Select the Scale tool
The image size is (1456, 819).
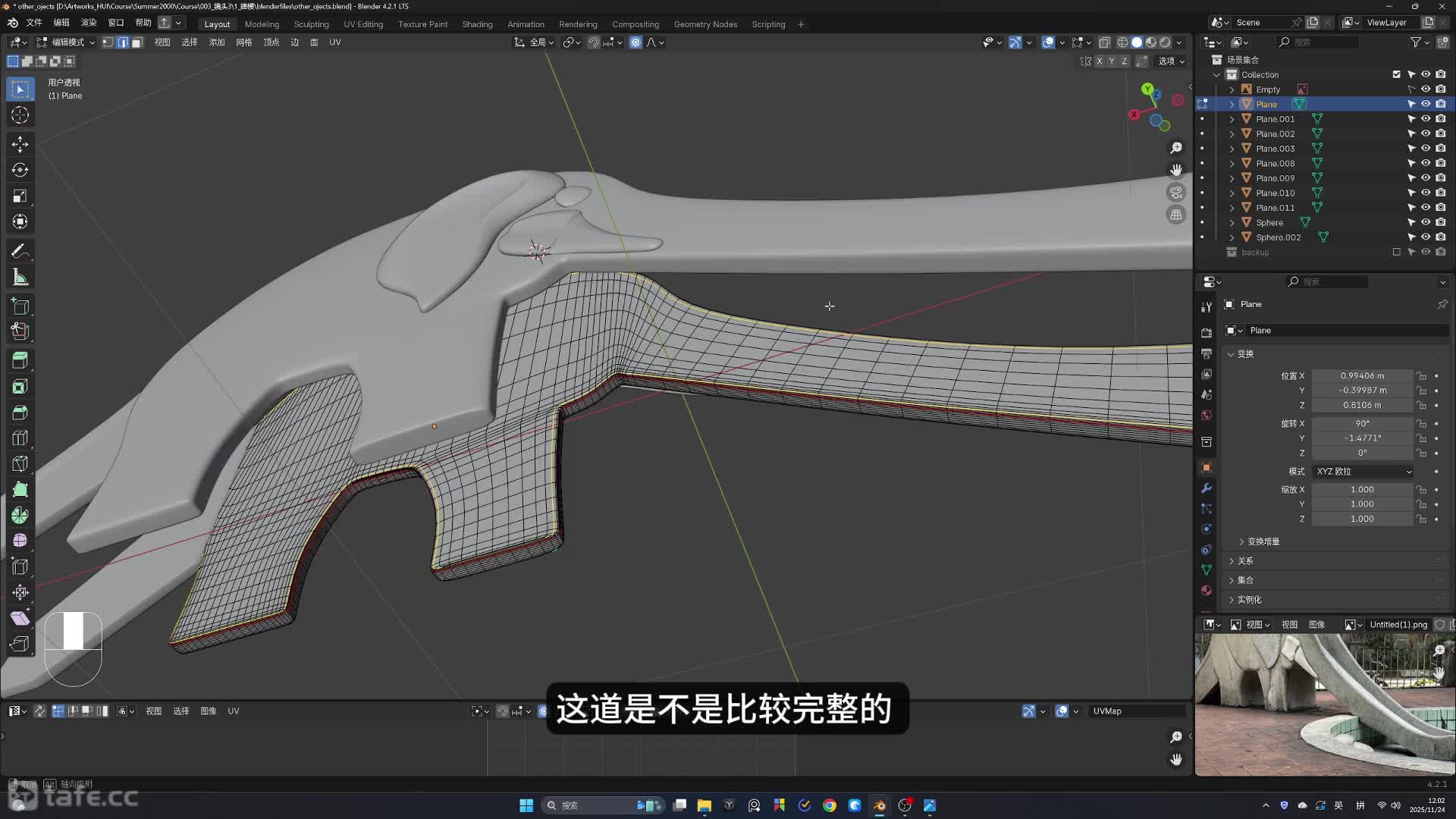click(20, 196)
